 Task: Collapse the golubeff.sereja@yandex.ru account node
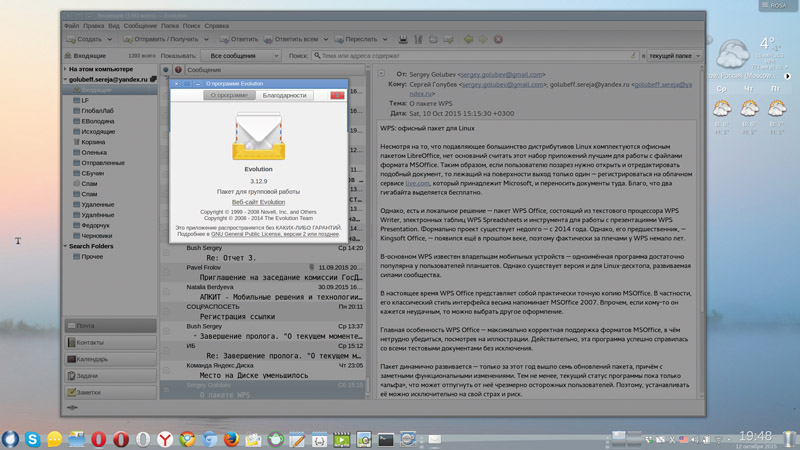(65, 80)
